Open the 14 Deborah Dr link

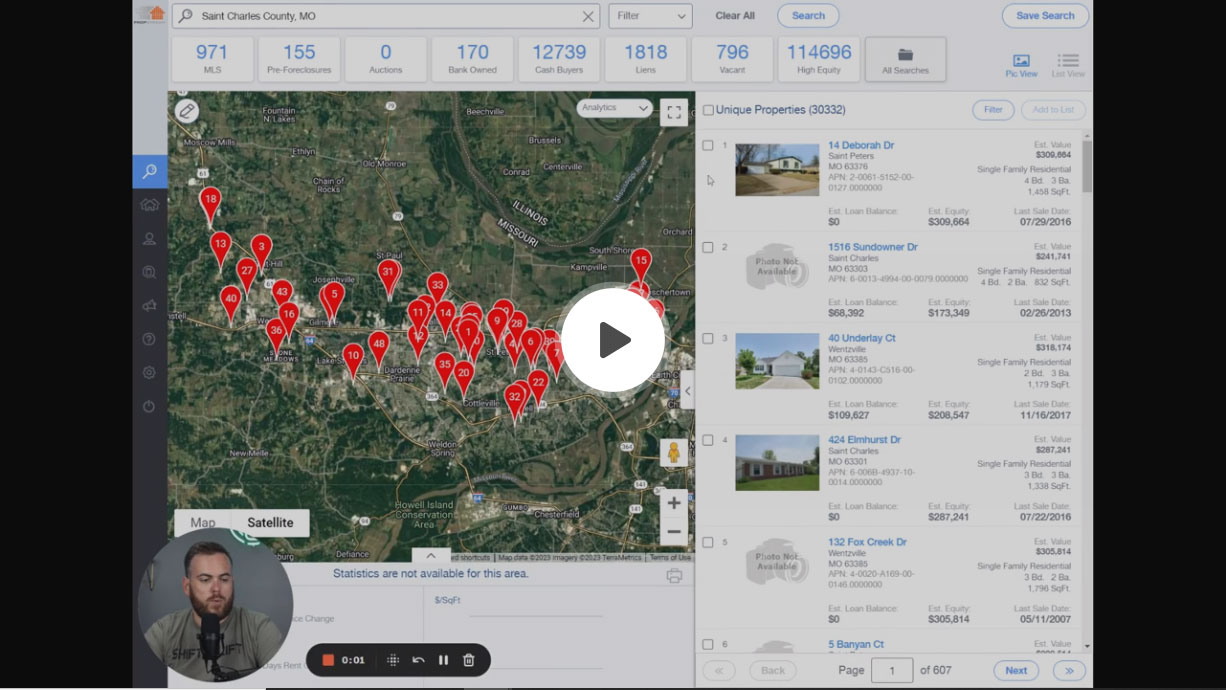tap(861, 146)
